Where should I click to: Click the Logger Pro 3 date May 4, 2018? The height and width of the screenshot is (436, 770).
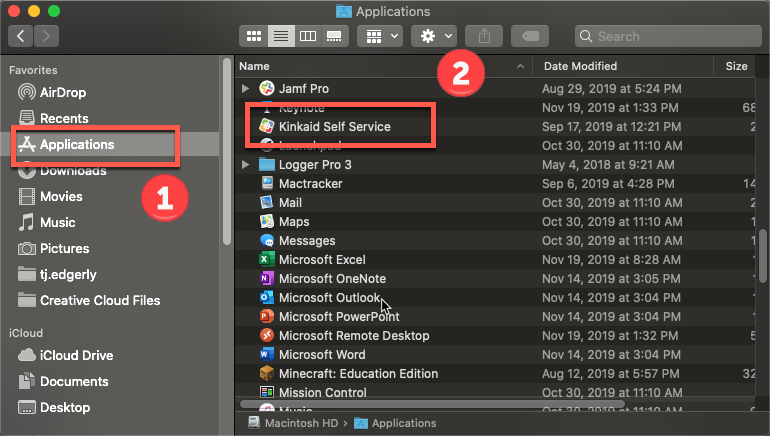coord(608,165)
